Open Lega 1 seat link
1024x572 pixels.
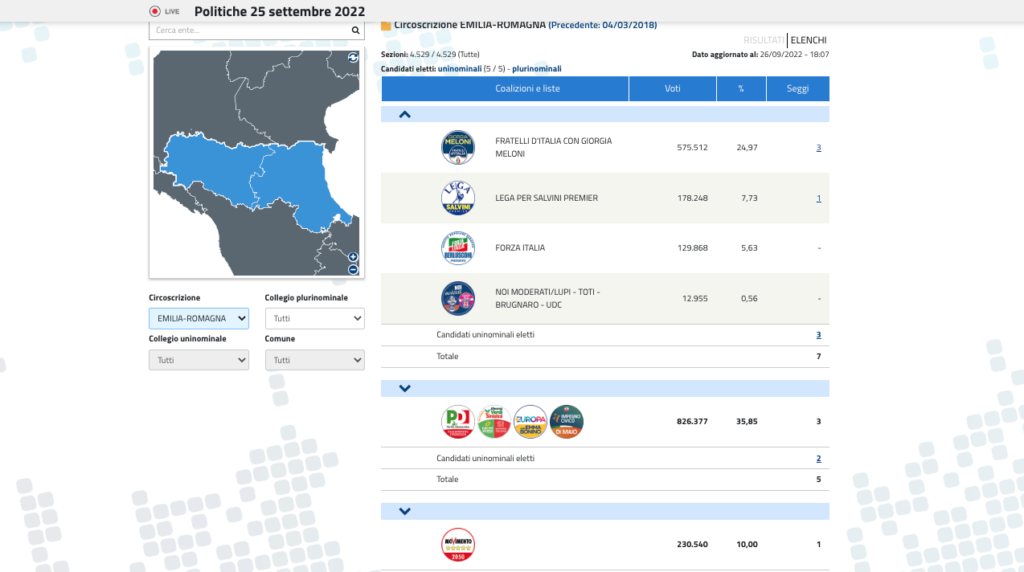coord(818,198)
